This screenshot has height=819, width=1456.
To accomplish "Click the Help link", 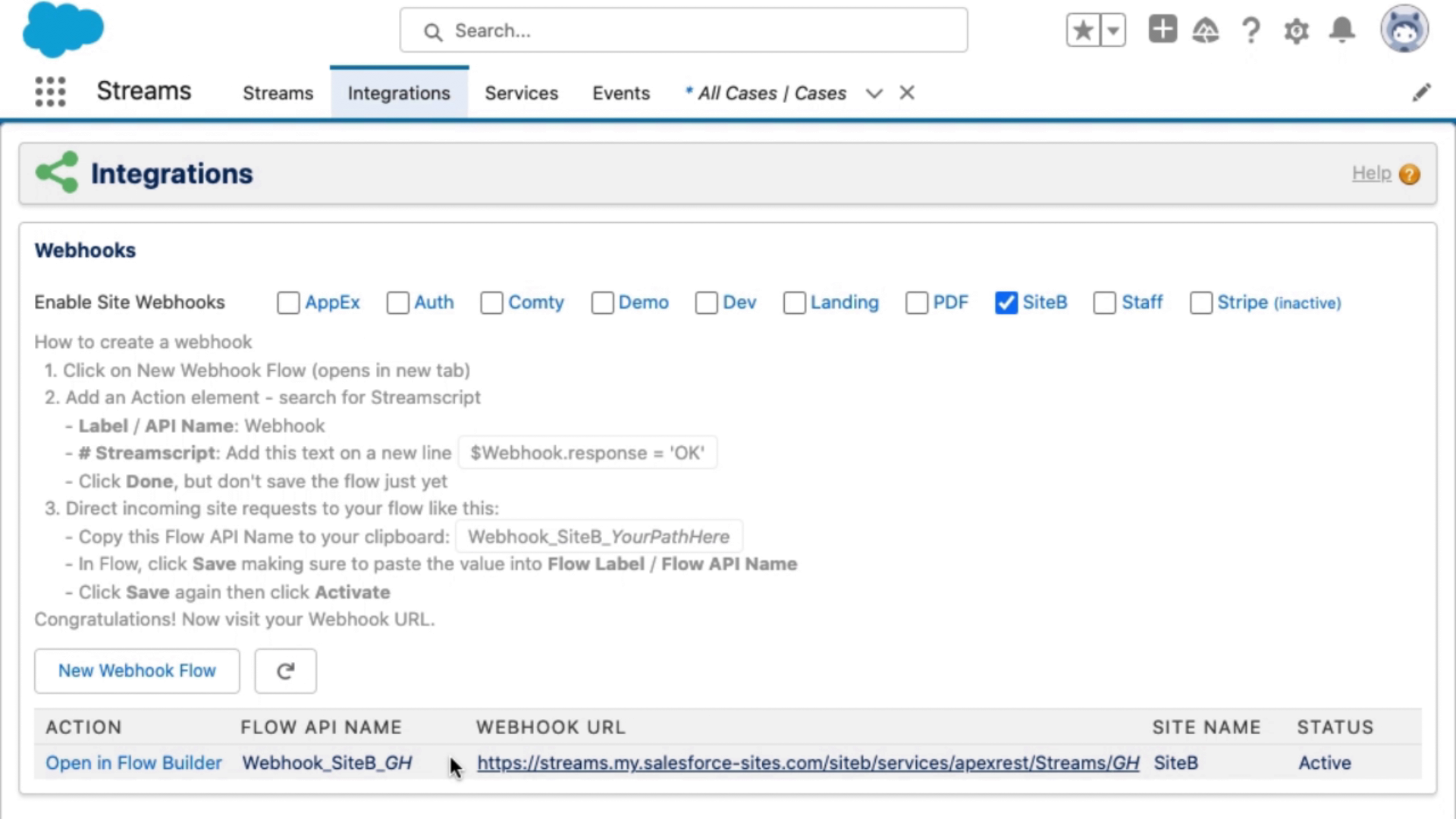I will (1371, 174).
